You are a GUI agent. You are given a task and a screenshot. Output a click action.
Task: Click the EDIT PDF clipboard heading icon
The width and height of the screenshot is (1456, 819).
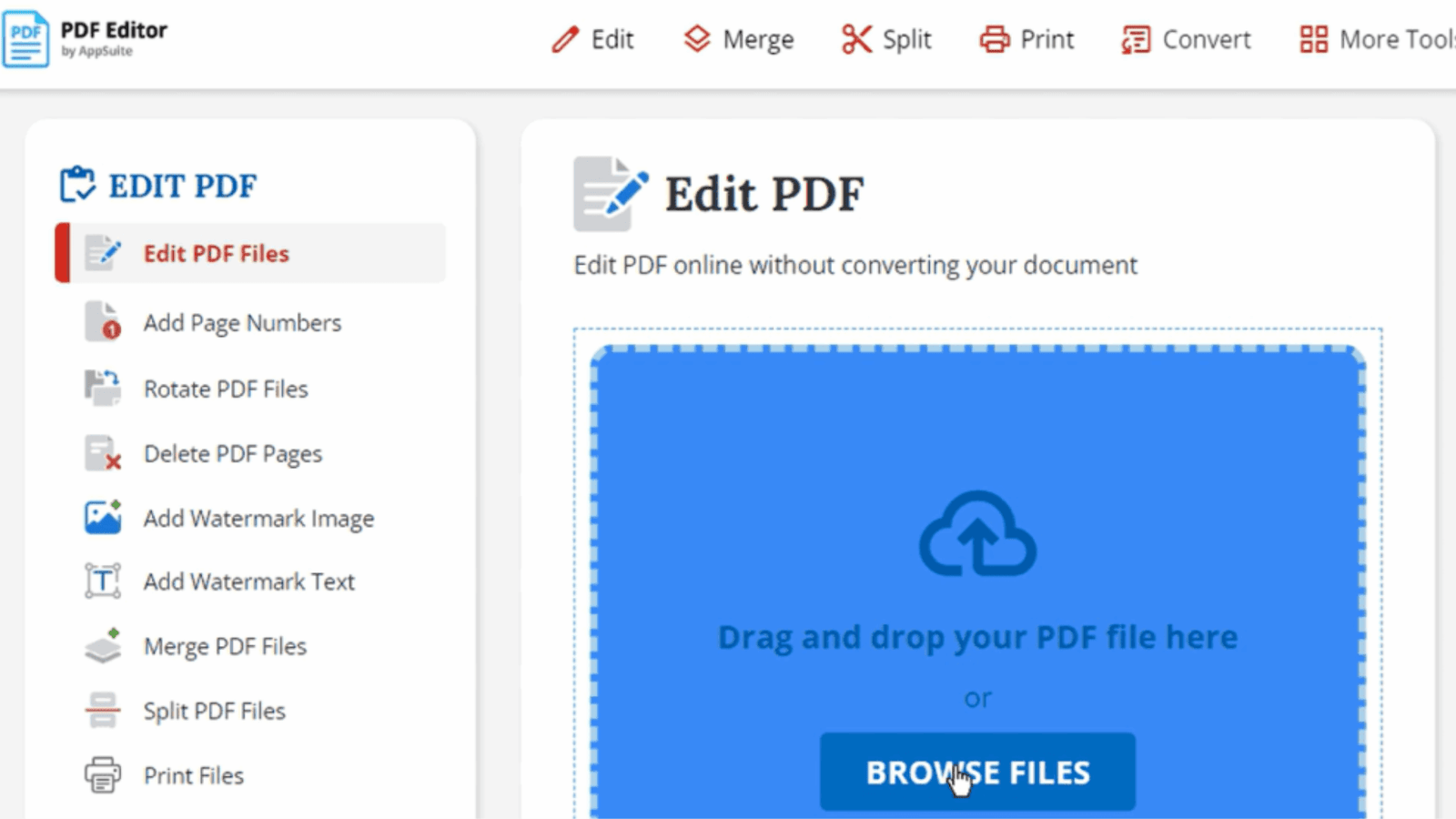(77, 184)
